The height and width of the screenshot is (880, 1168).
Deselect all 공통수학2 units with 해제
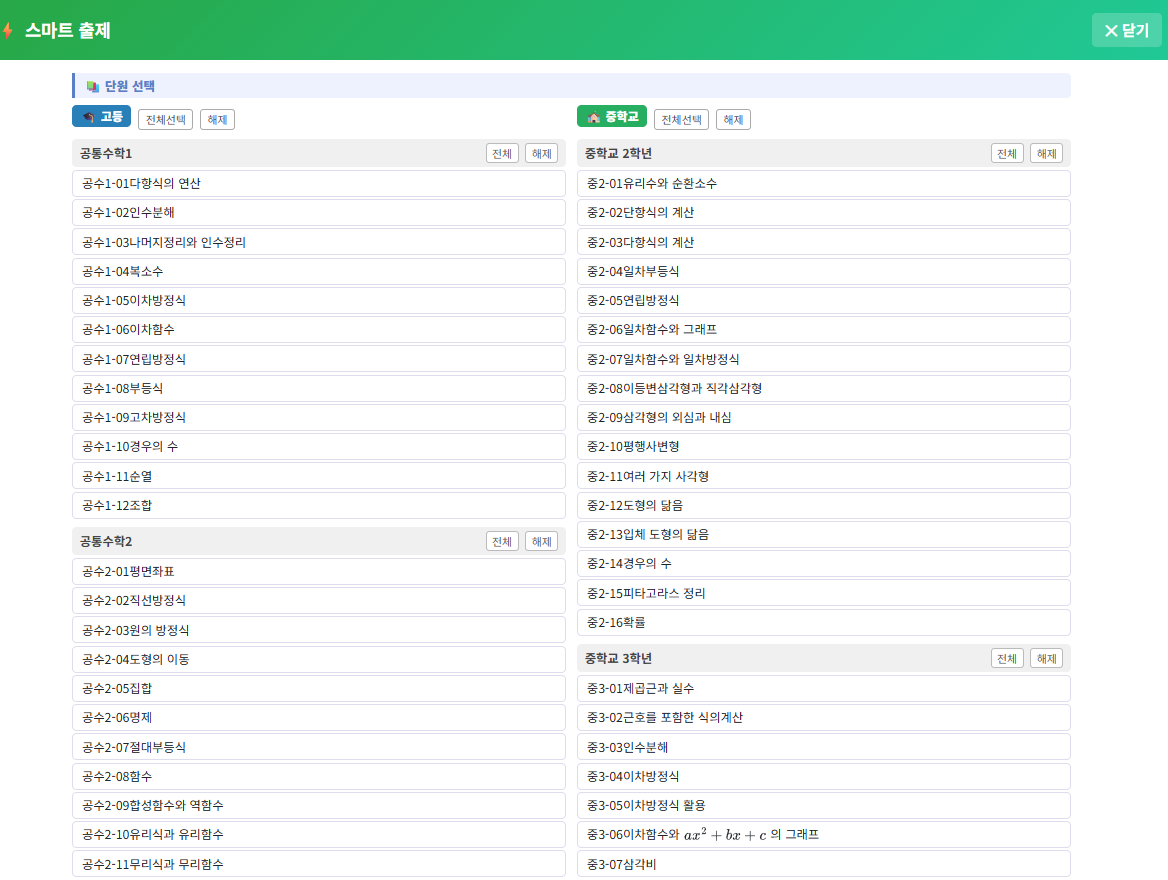tap(541, 542)
